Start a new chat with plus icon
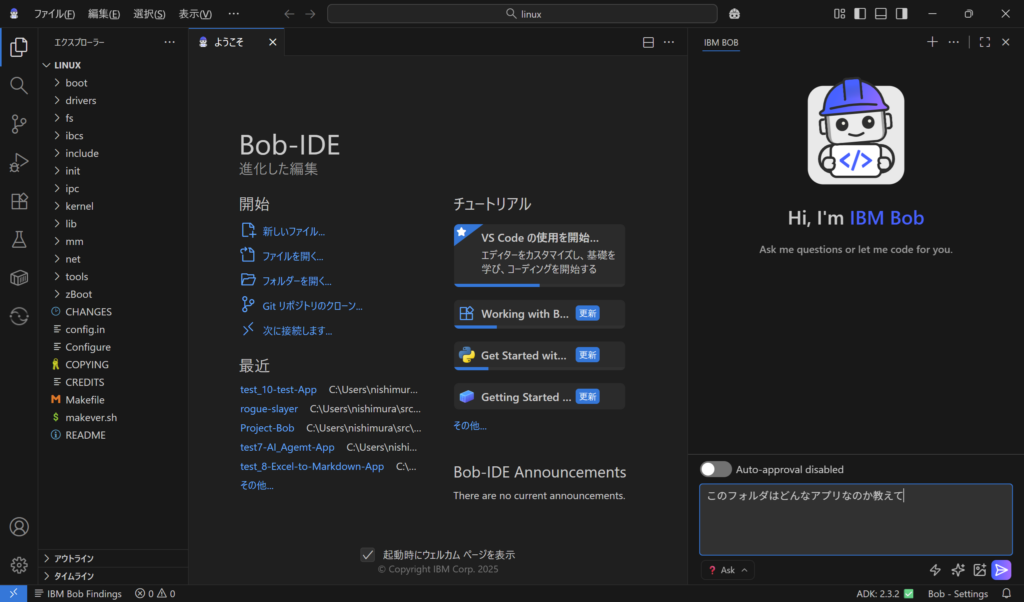Viewport: 1024px width, 602px height. 932,42
